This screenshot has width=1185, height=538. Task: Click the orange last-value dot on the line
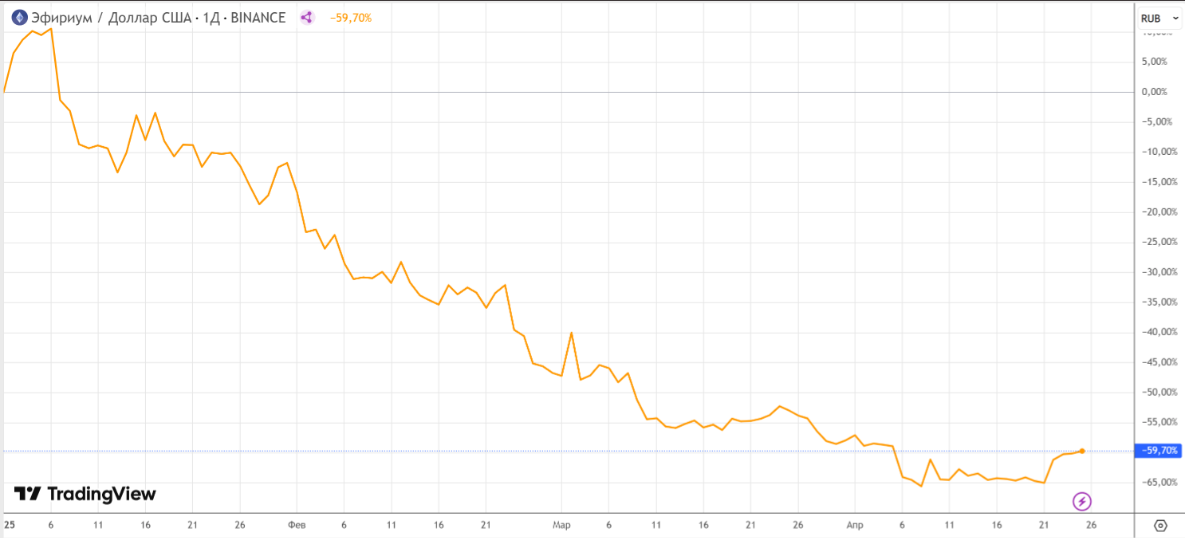(x=1082, y=451)
